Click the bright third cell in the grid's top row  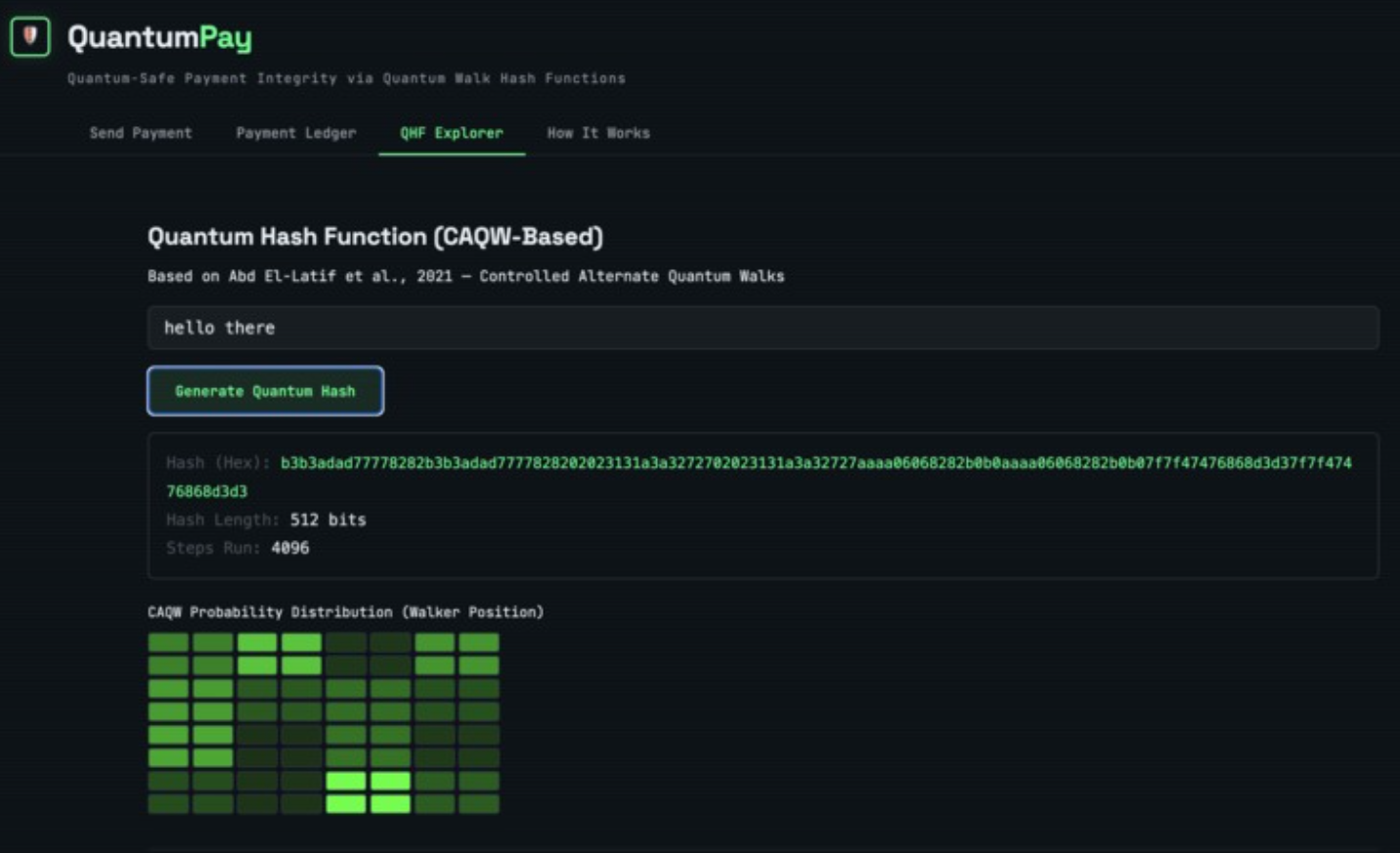[x=257, y=643]
